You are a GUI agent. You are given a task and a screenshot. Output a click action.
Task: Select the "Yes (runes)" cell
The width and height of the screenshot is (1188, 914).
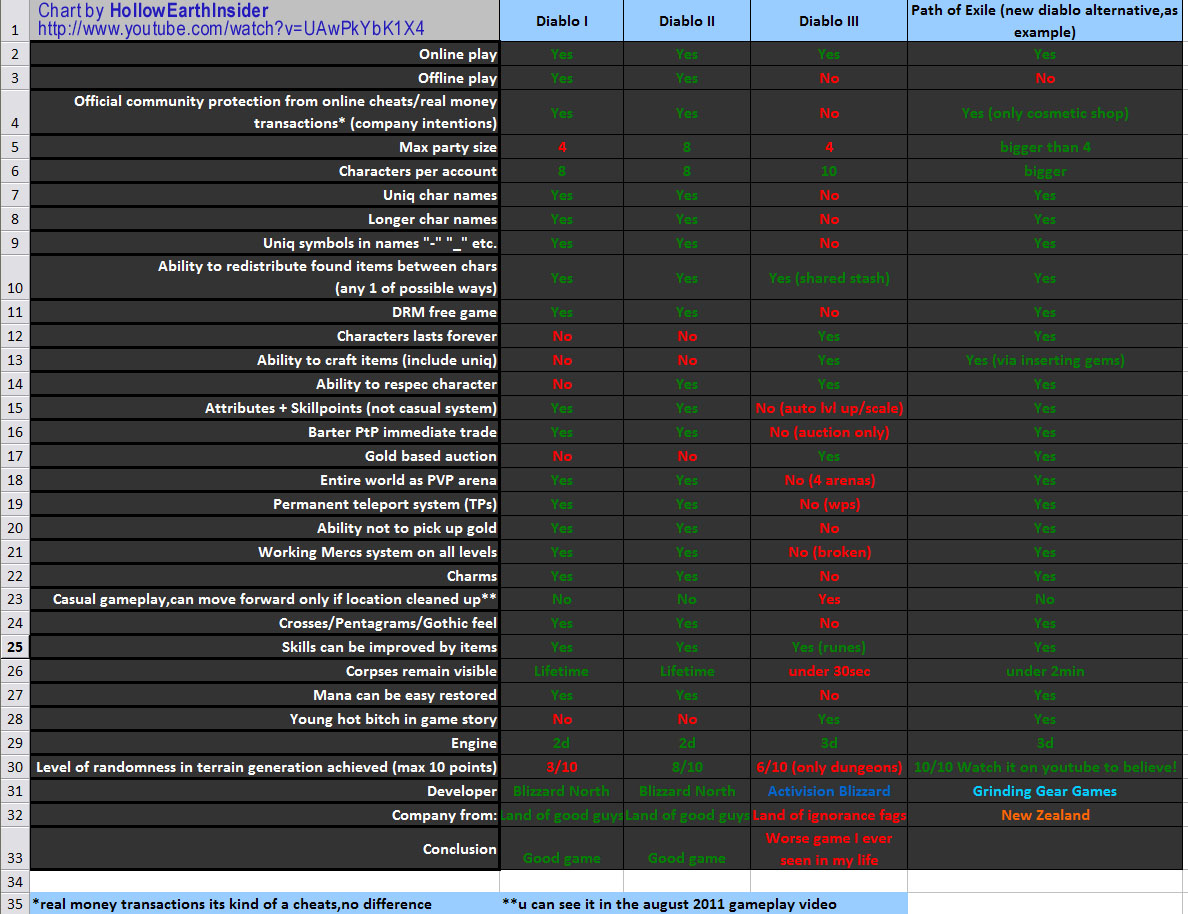pyautogui.click(x=829, y=647)
